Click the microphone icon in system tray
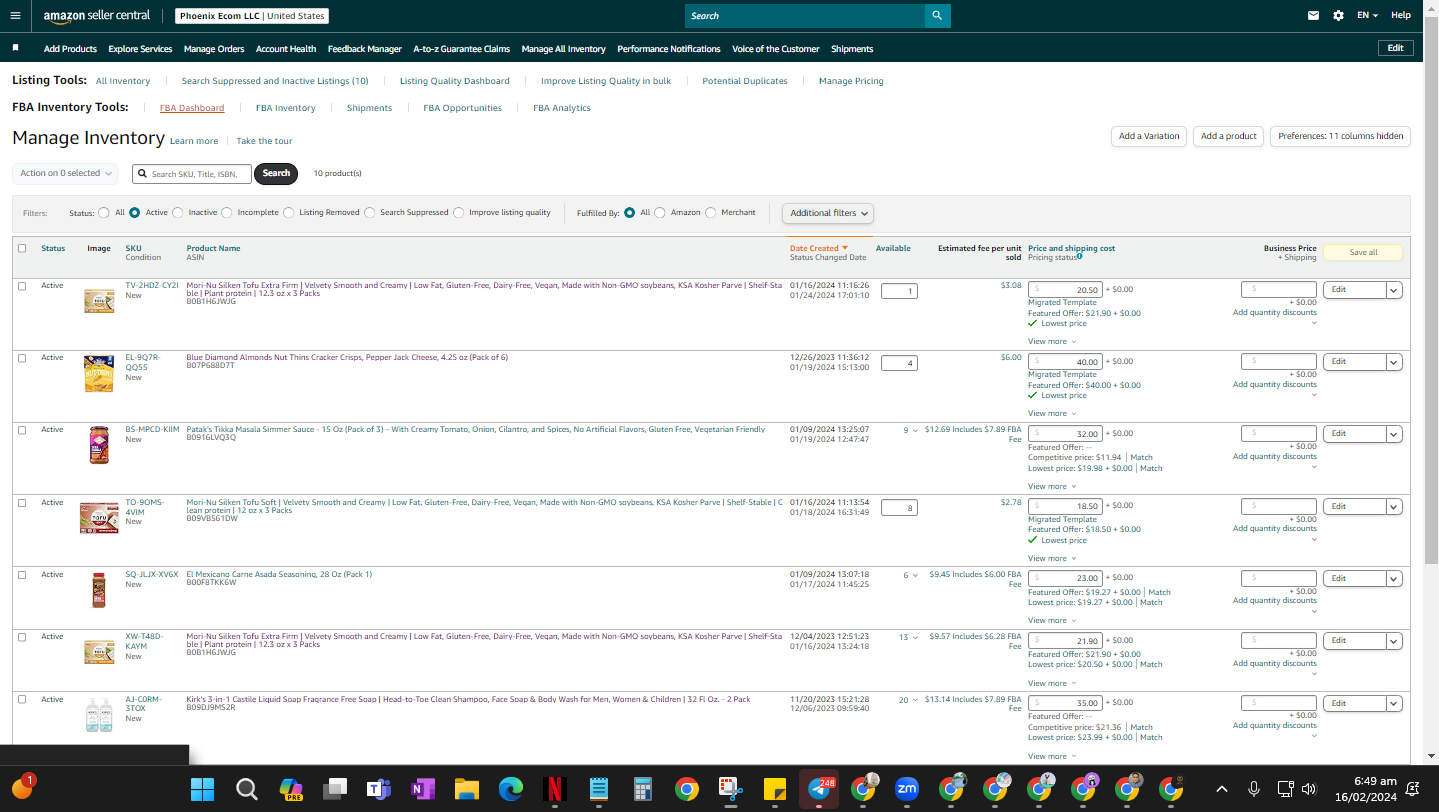The width and height of the screenshot is (1439, 812). pos(1254,789)
